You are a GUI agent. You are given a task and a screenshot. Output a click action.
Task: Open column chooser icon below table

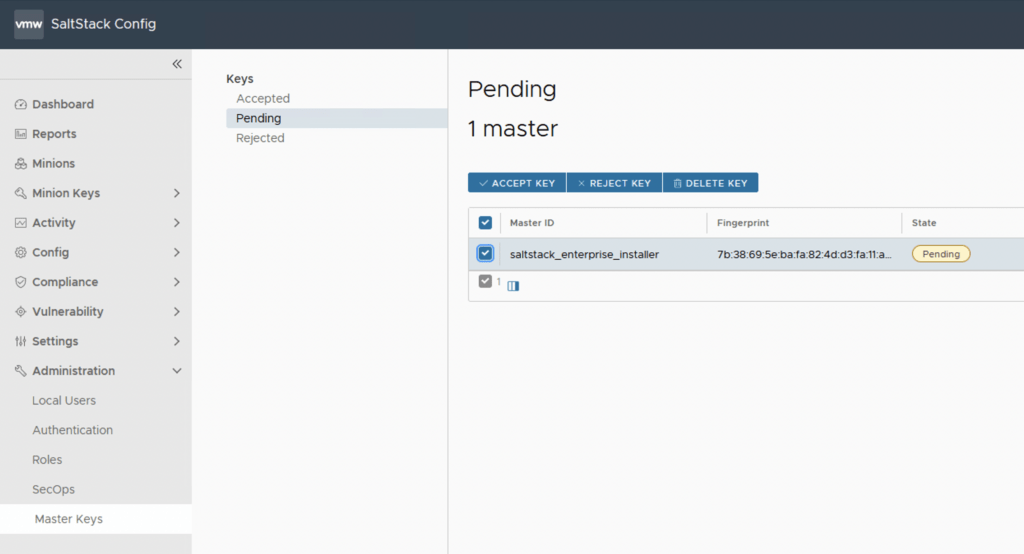[x=513, y=286]
